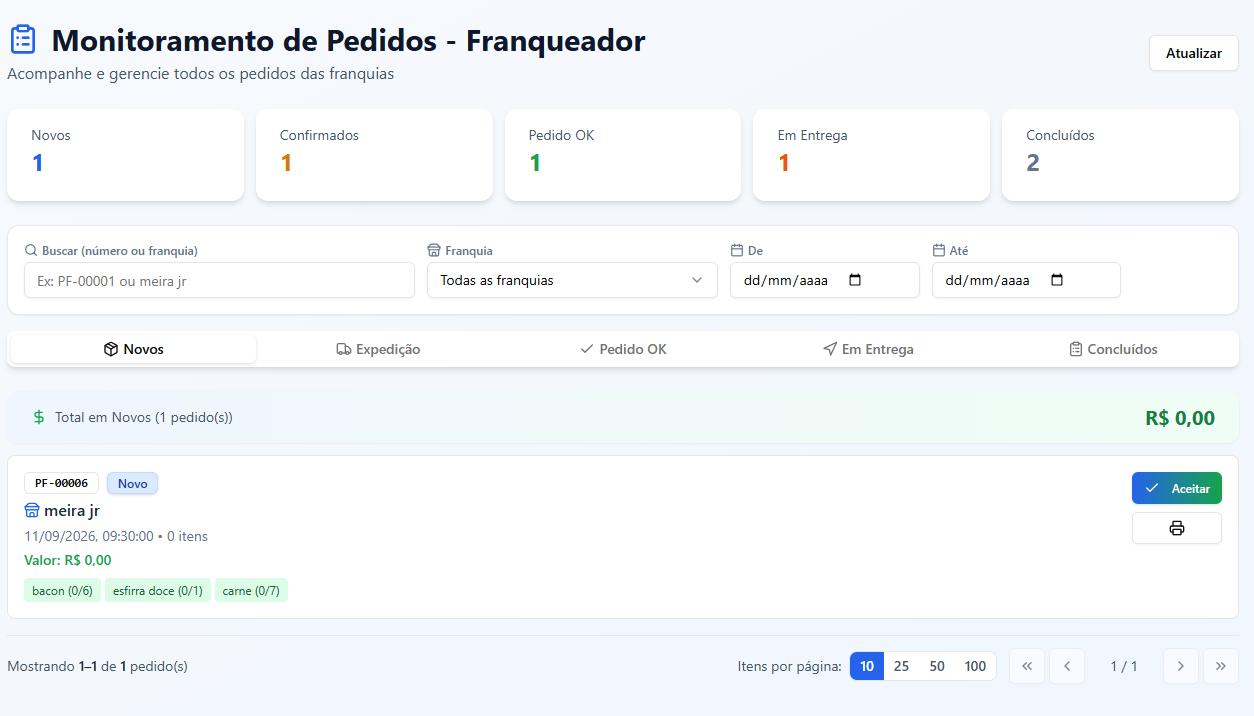Click the clipboard icon beside the page title
This screenshot has width=1254, height=716.
tap(23, 40)
